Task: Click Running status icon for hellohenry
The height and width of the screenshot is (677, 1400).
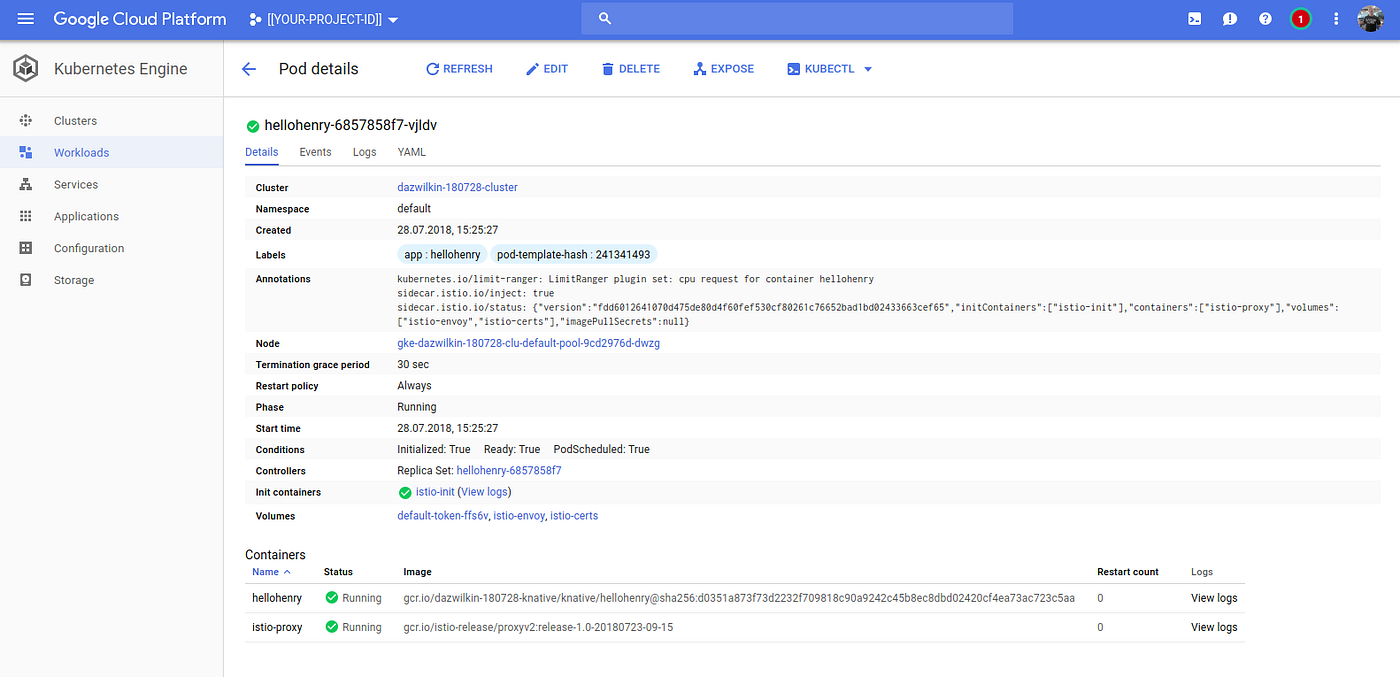Action: click(332, 598)
